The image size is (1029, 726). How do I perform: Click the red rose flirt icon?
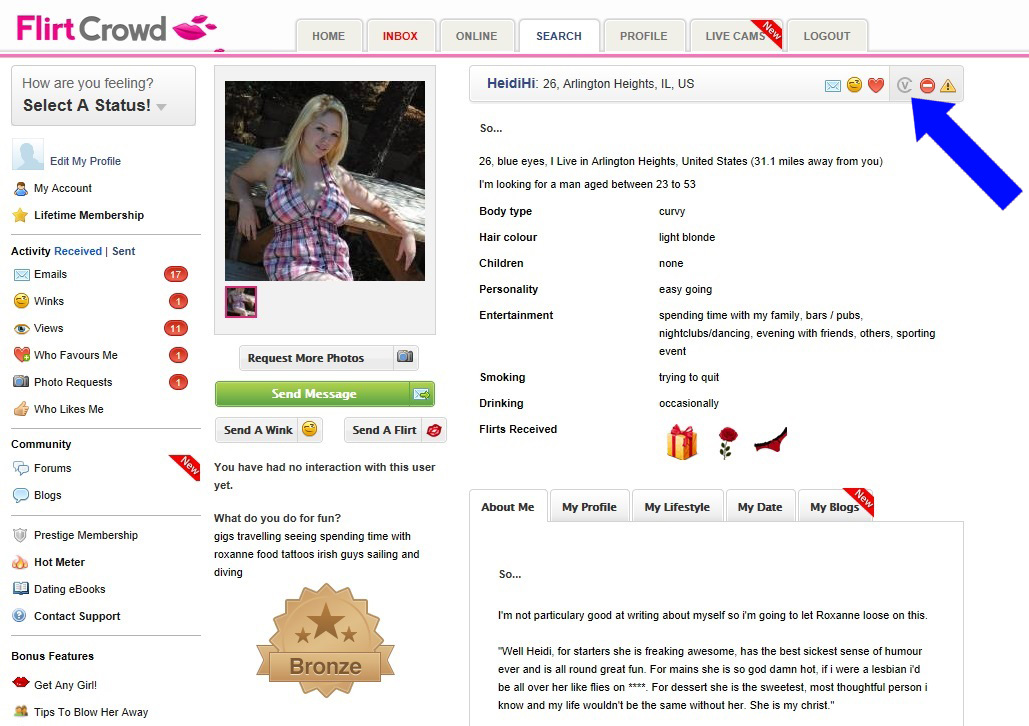[726, 442]
